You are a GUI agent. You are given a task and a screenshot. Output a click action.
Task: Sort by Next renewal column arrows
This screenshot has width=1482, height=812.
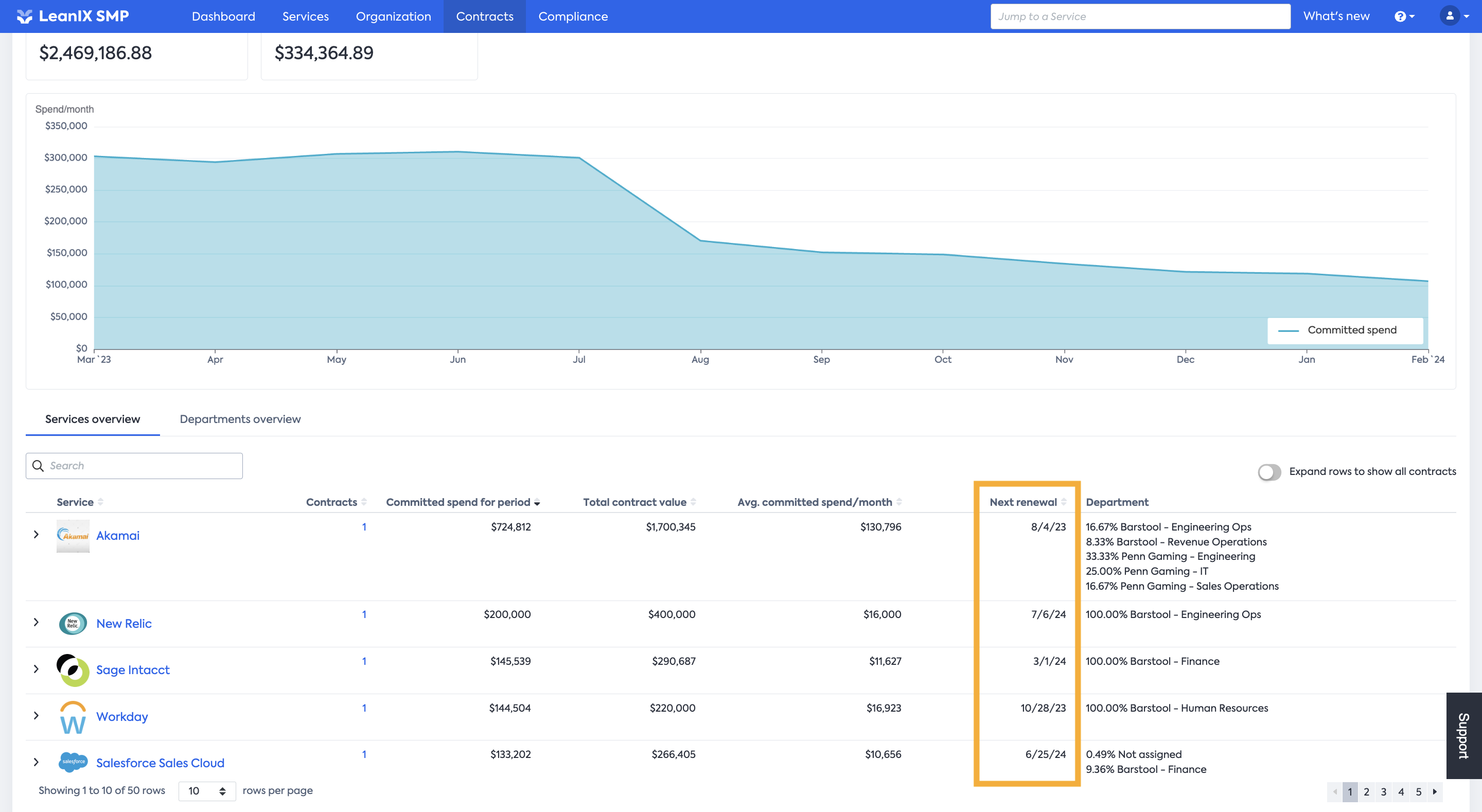(x=1064, y=502)
